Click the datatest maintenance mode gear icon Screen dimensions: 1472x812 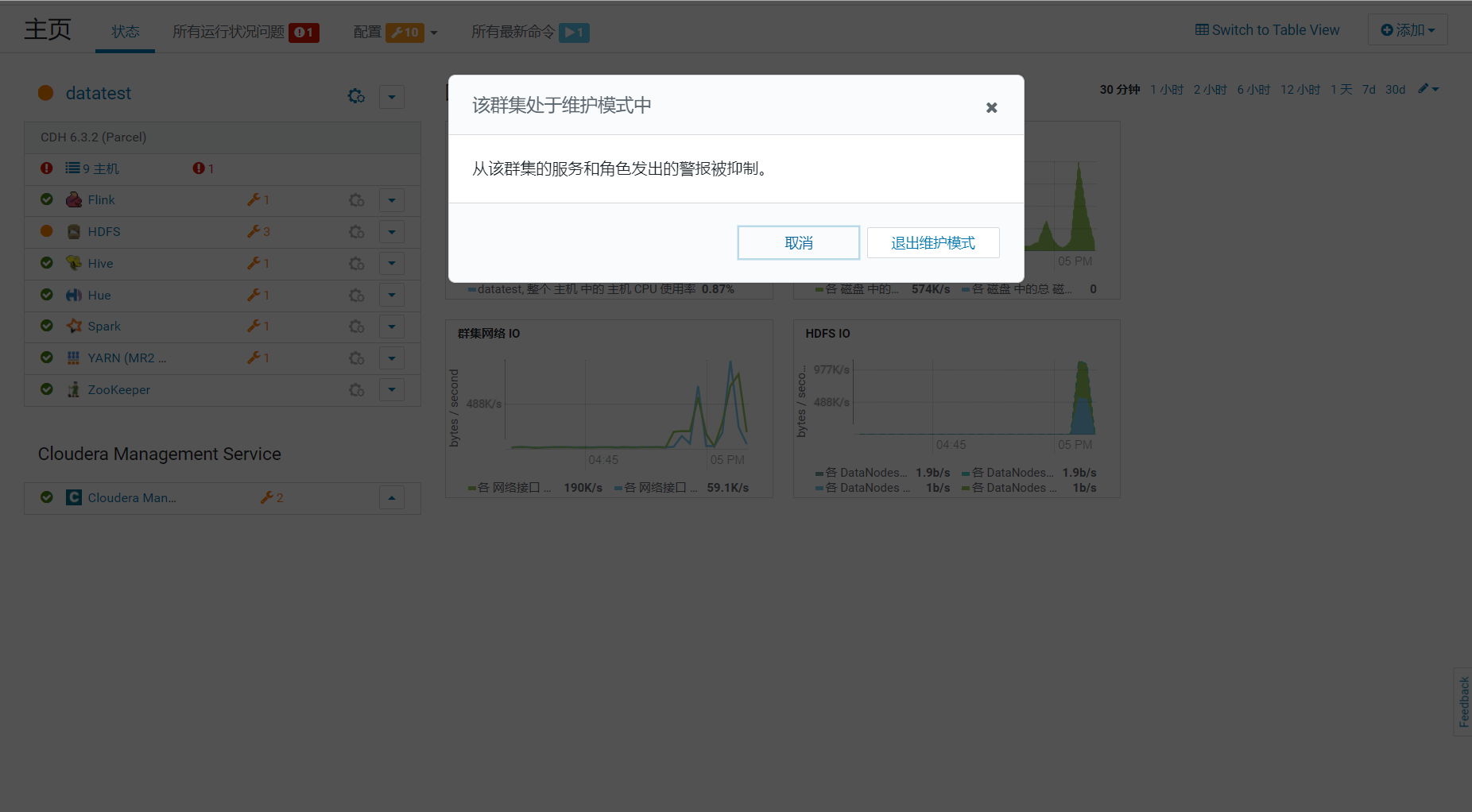tap(356, 96)
